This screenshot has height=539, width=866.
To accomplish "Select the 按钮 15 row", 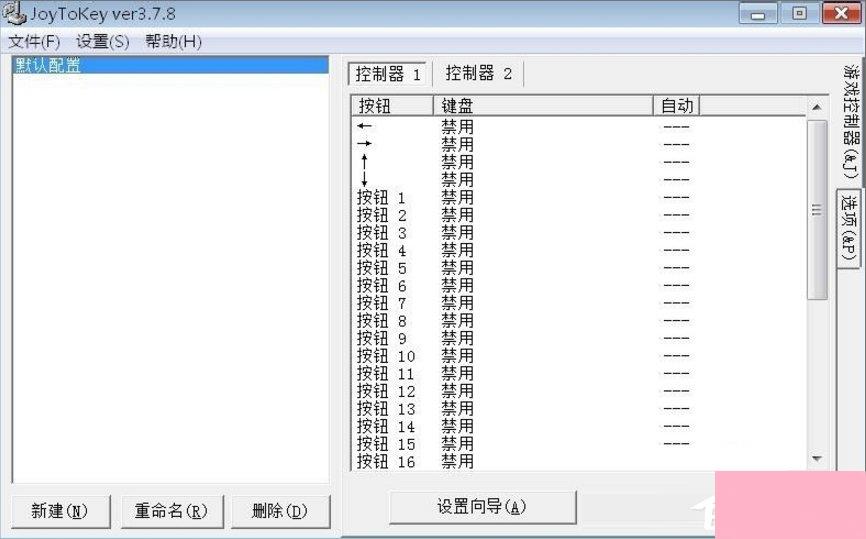I will pos(578,445).
